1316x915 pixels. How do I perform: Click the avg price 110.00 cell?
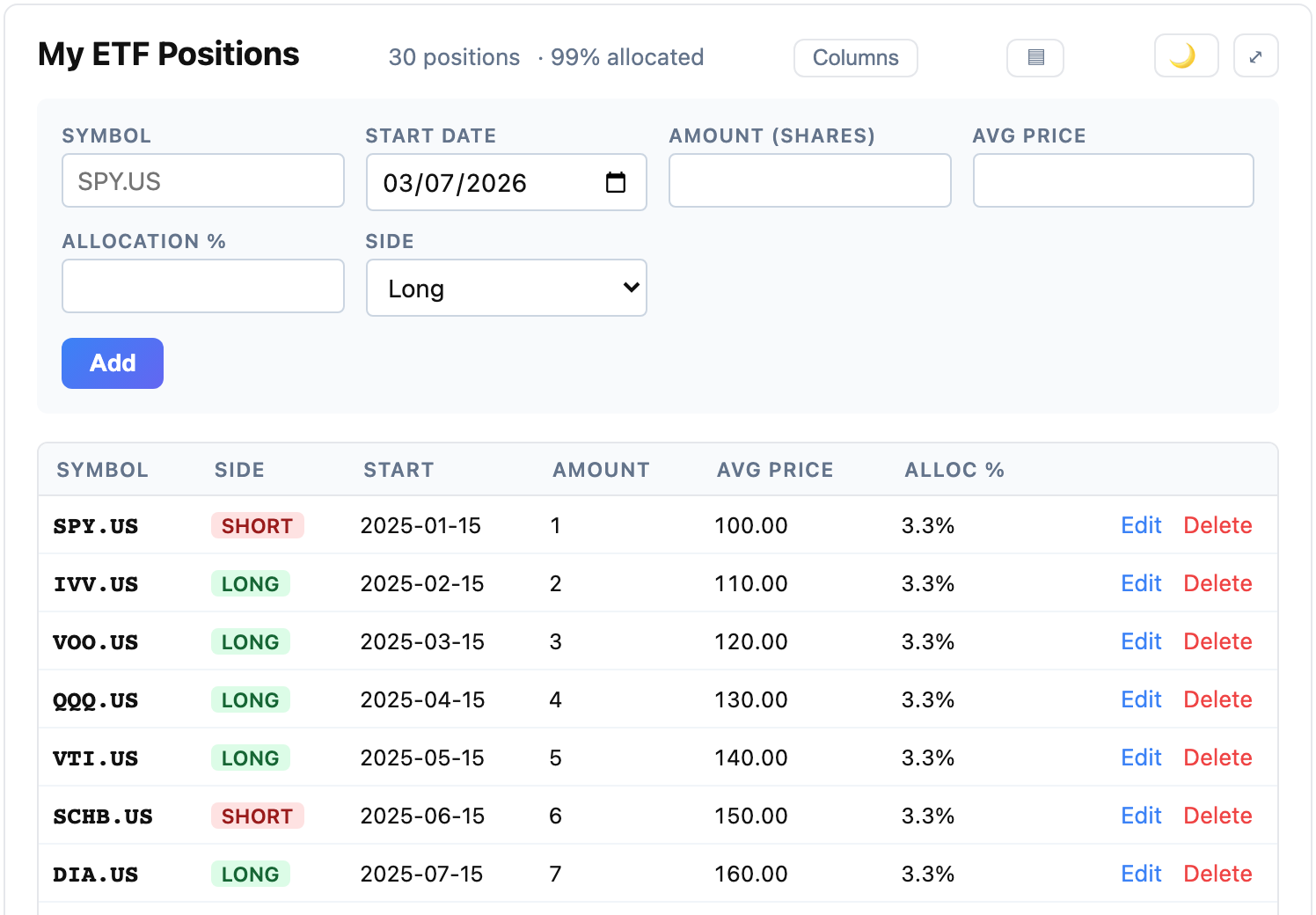point(750,583)
